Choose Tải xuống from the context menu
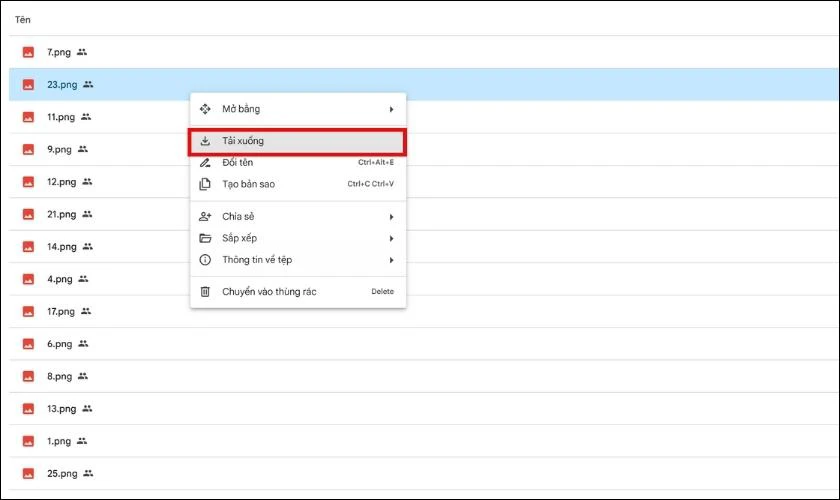 [243, 141]
